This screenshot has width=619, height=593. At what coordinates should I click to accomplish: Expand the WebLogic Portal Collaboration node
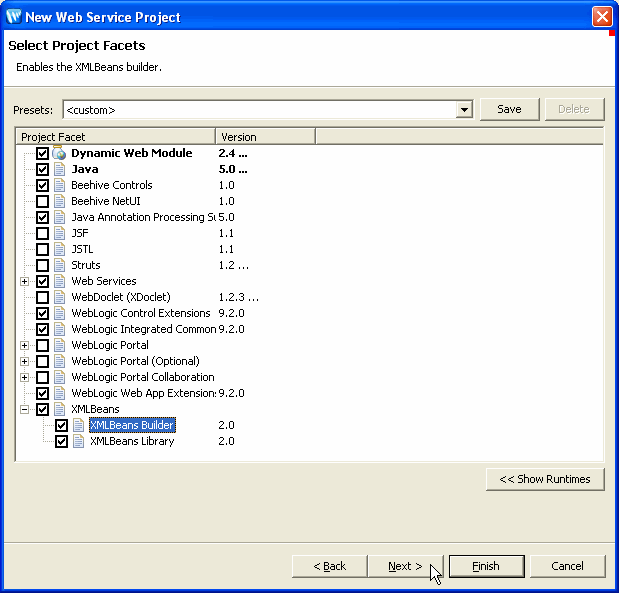click(x=24, y=377)
